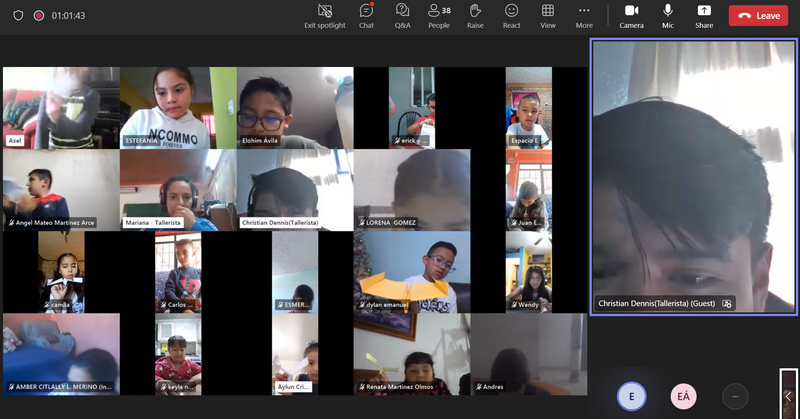800x419 pixels.
Task: Select Elohim Ávila's video tile
Action: [x=295, y=108]
